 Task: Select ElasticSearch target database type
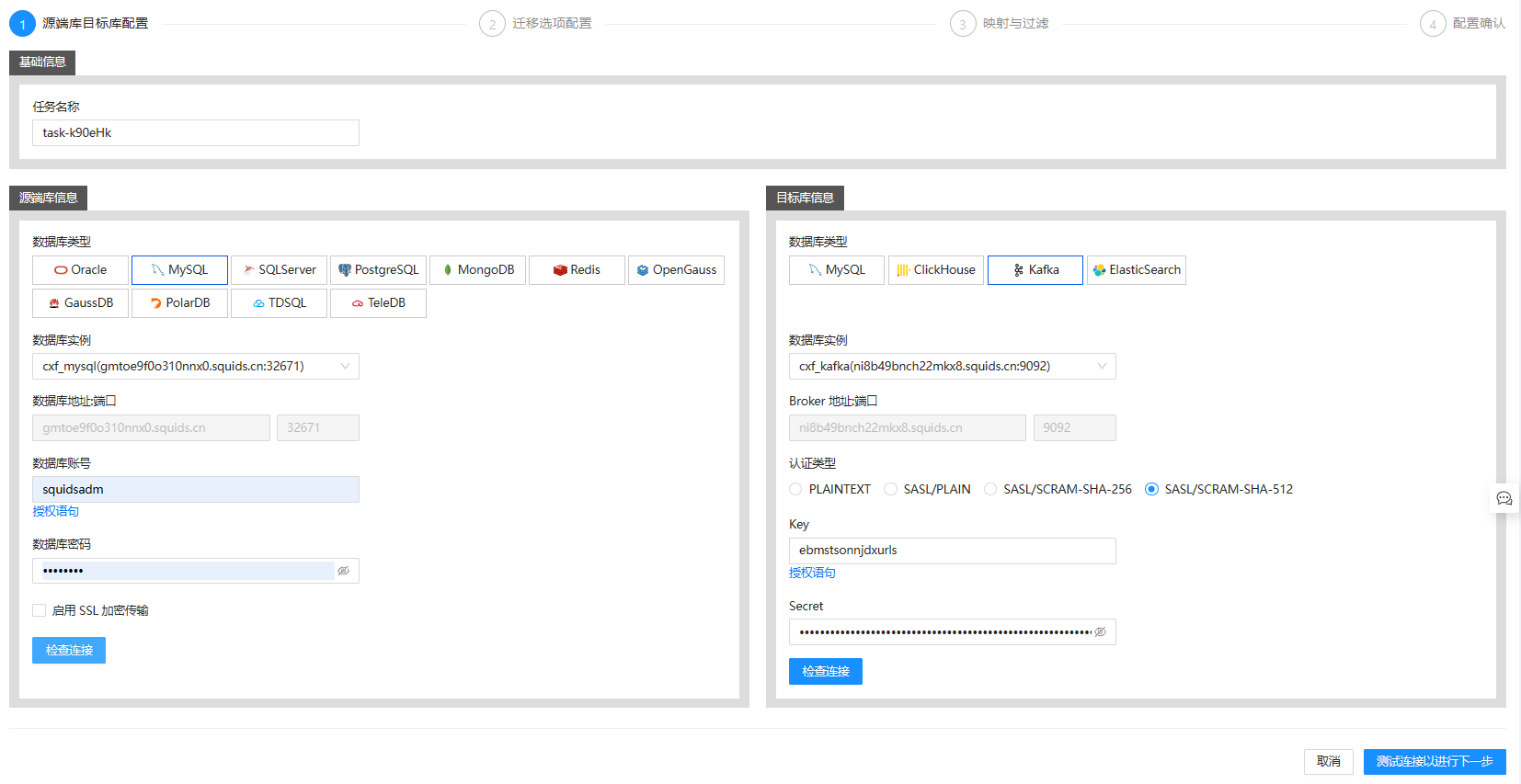coord(1137,270)
